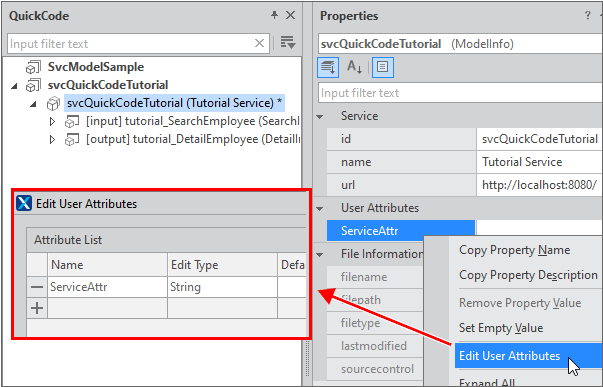Collapse the svcQuickCodeTutorial root node
The width and height of the screenshot is (603, 387).
15,85
